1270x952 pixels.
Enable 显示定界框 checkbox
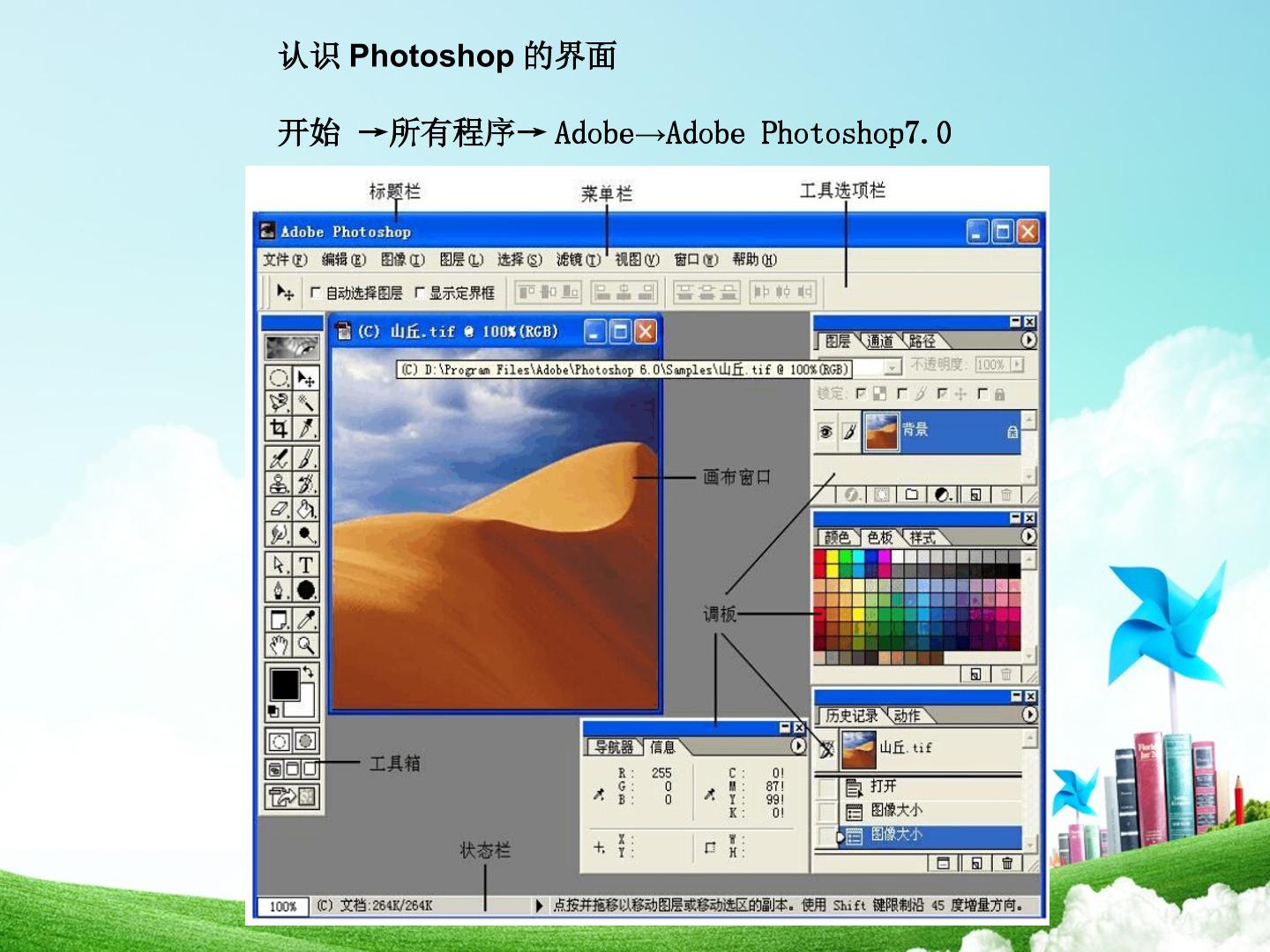420,293
